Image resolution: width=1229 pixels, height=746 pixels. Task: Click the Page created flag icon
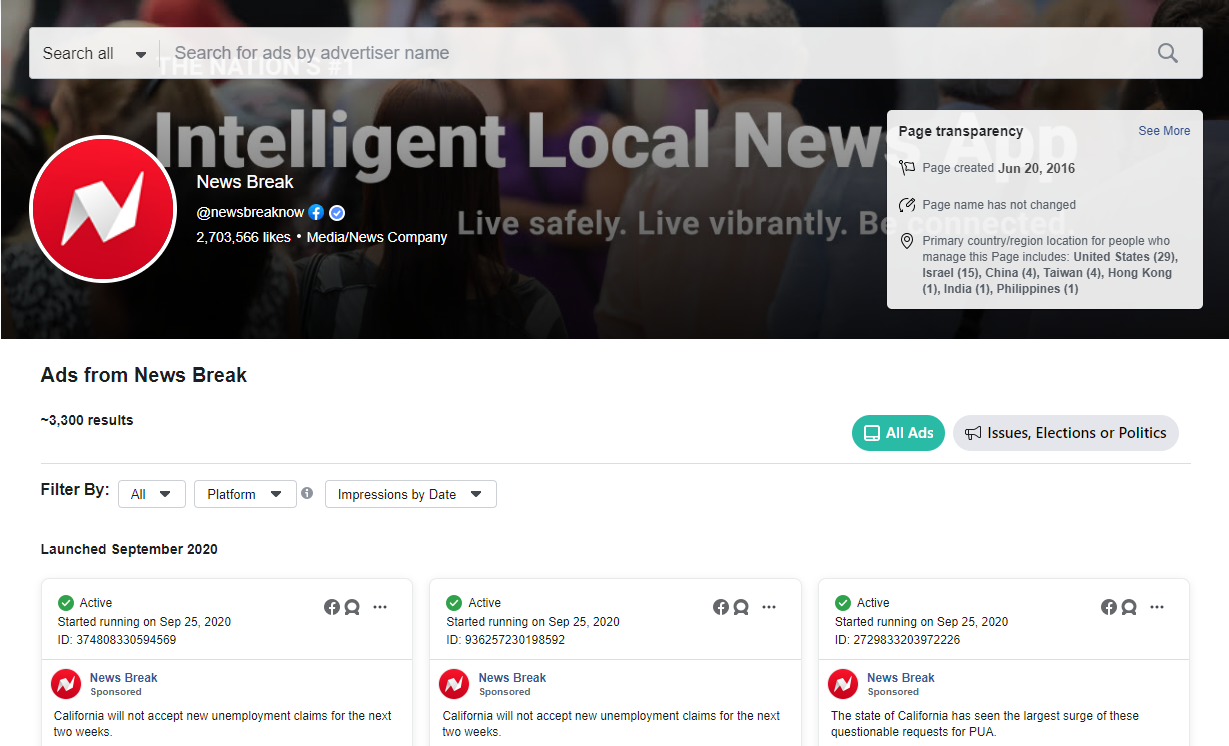[x=907, y=168]
